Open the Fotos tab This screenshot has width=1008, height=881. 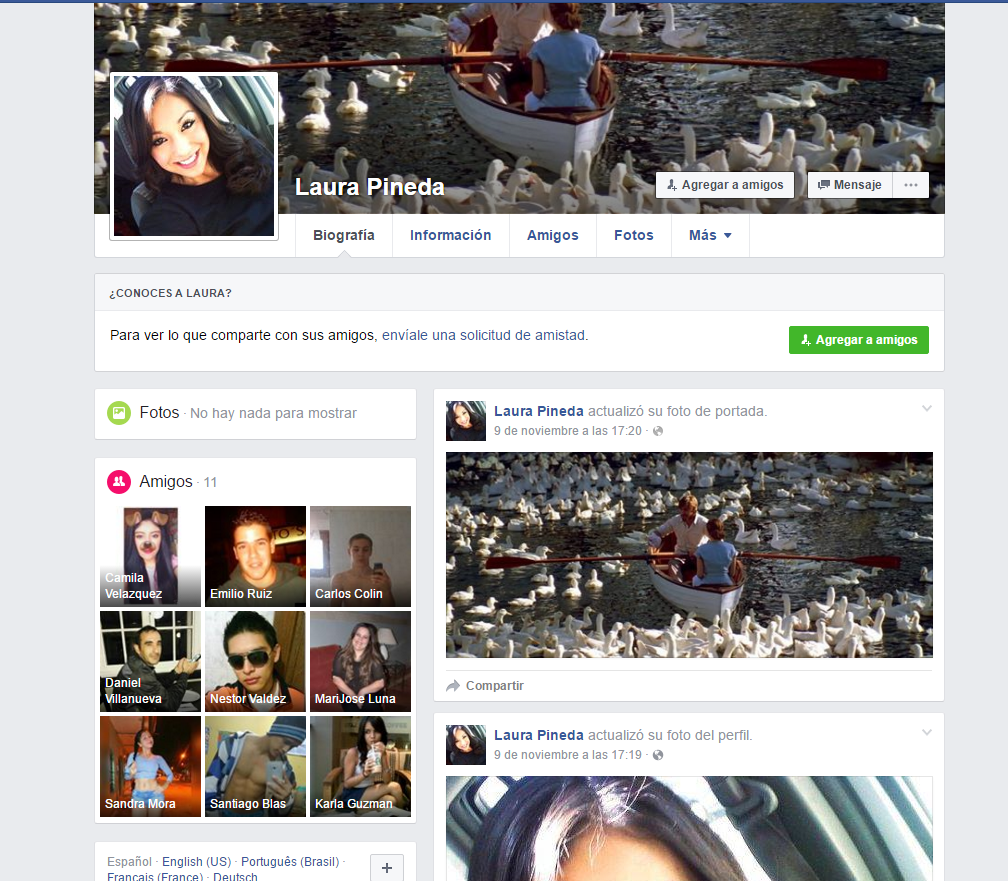(633, 236)
